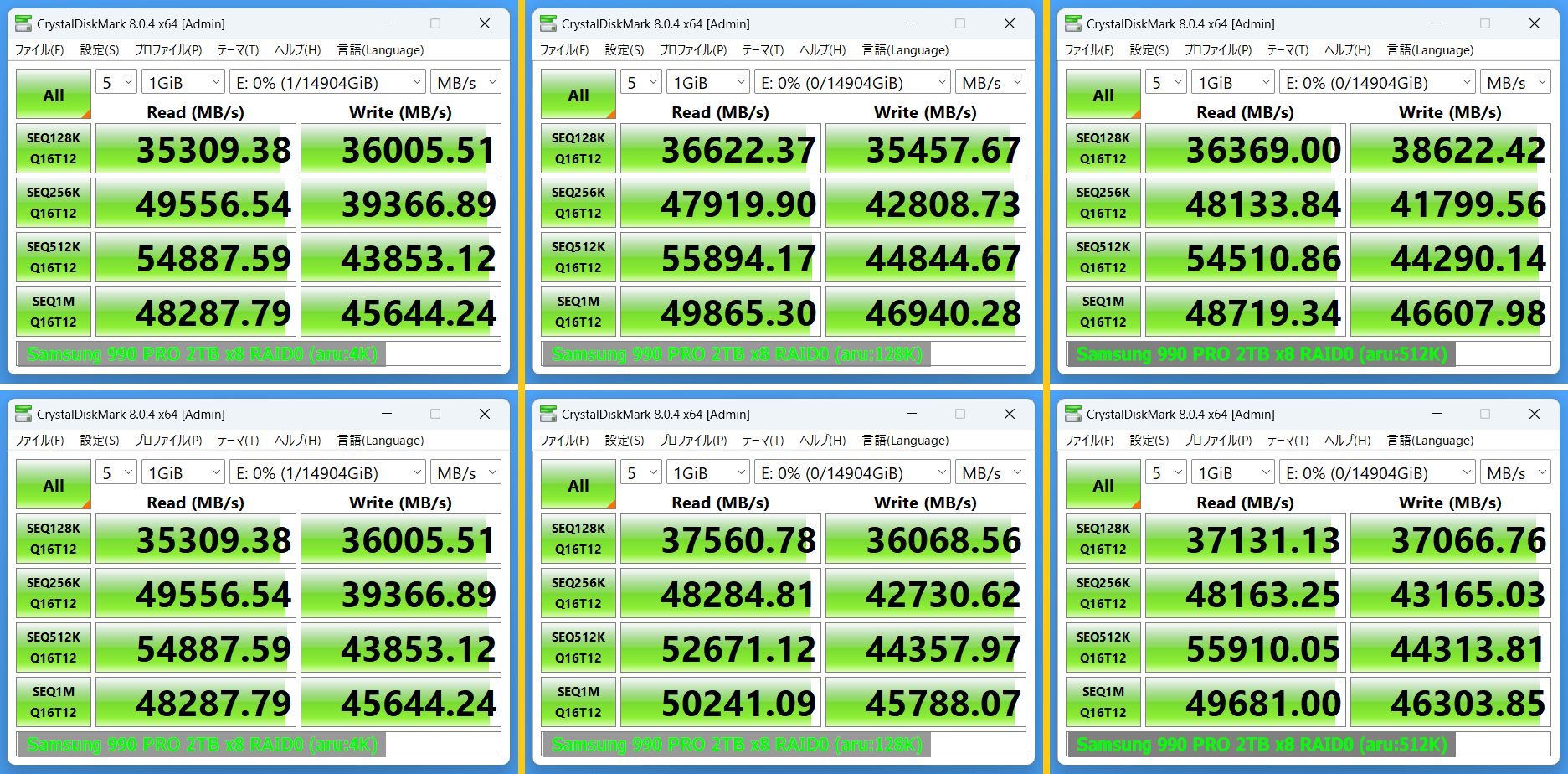Click the write value 46940.28
Screen dimensions: 1568x774
[x=926, y=312]
